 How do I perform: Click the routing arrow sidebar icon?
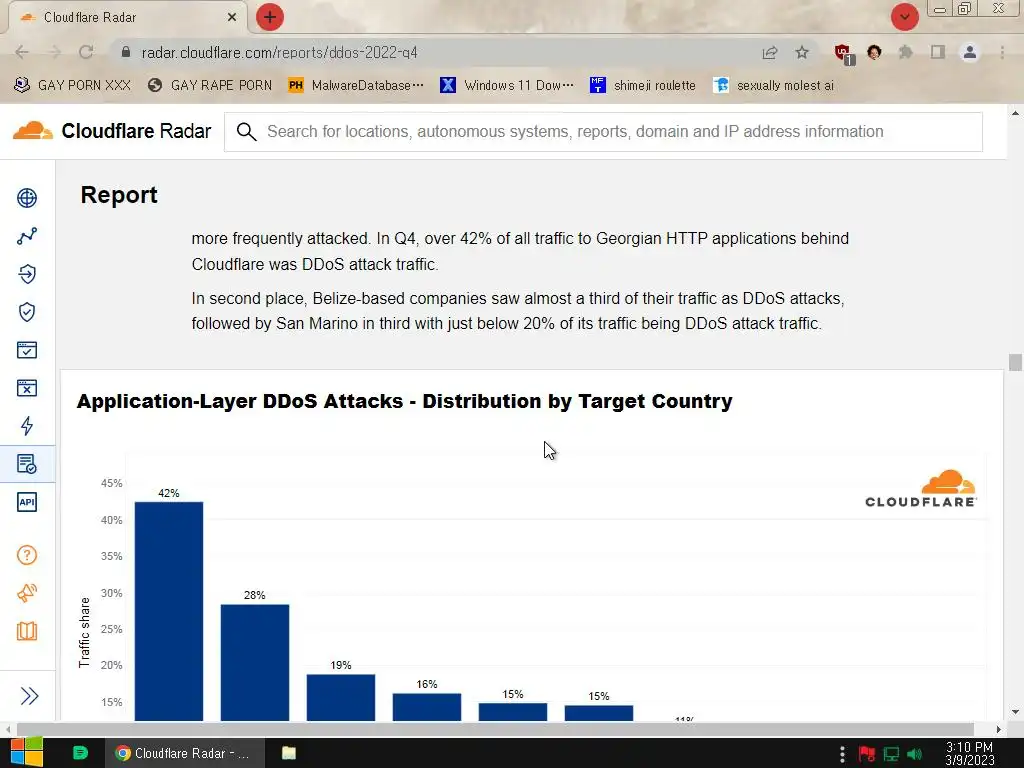(x=27, y=274)
